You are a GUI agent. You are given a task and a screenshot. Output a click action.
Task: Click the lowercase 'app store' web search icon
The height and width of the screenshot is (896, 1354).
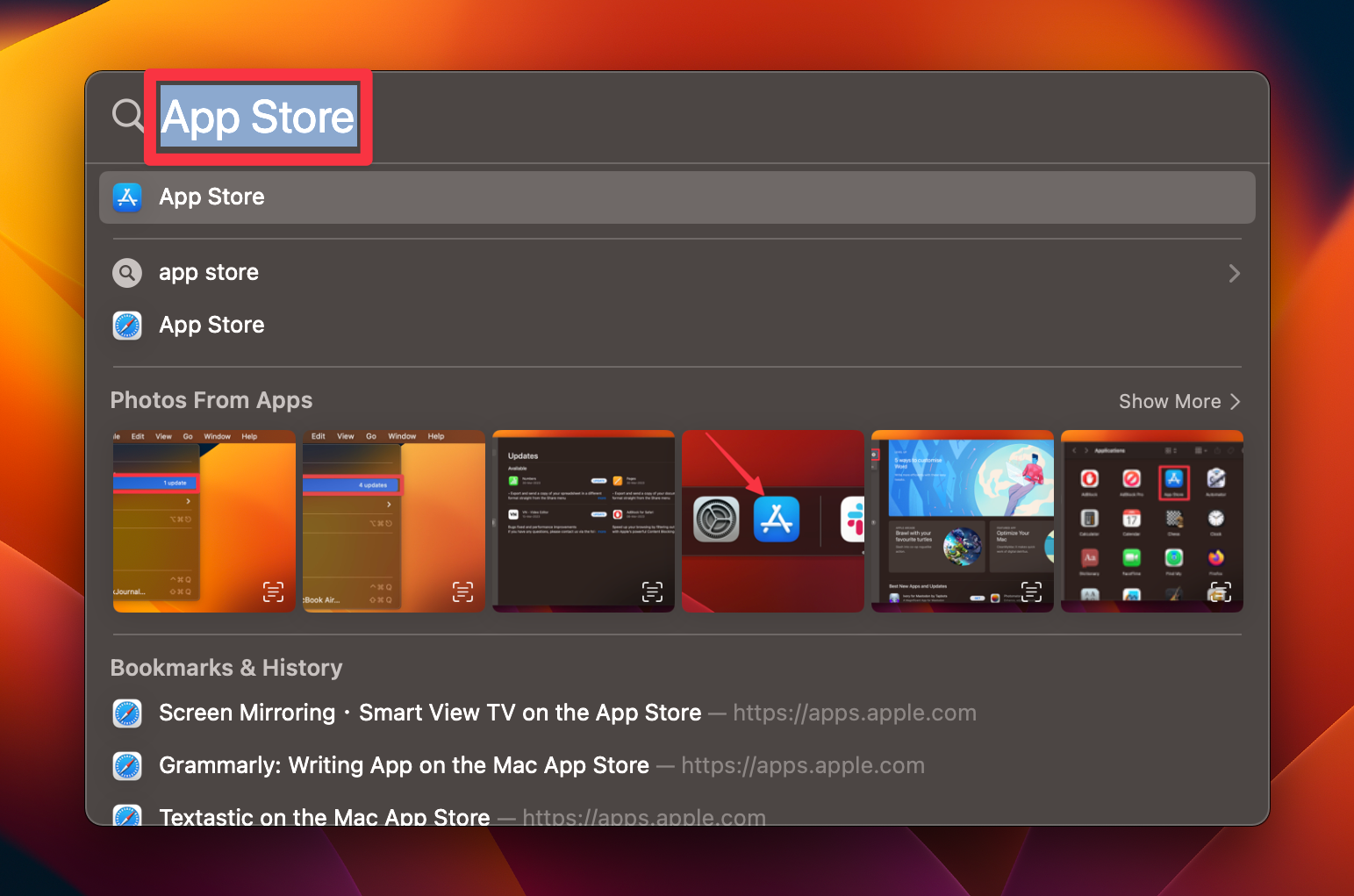127,273
